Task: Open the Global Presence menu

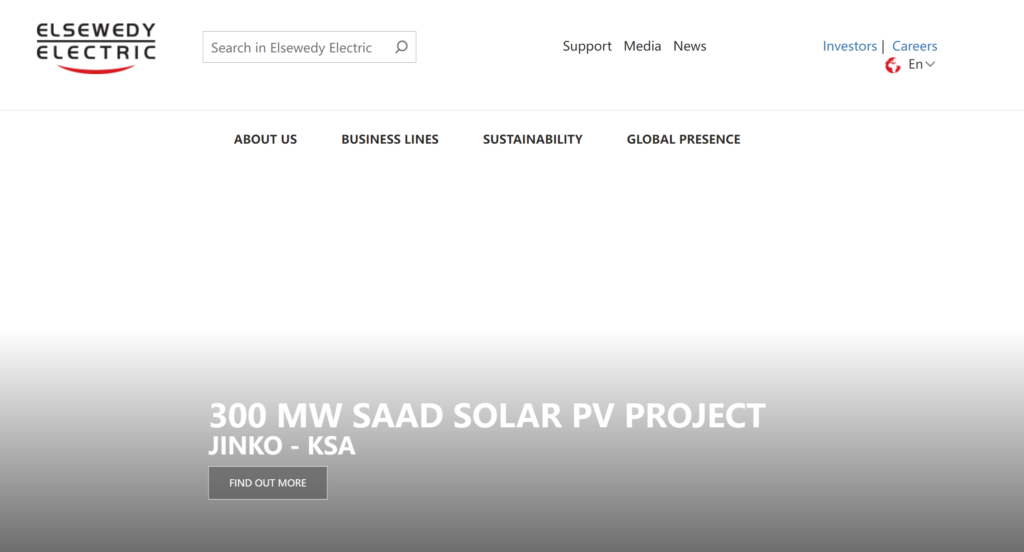Action: (x=683, y=139)
